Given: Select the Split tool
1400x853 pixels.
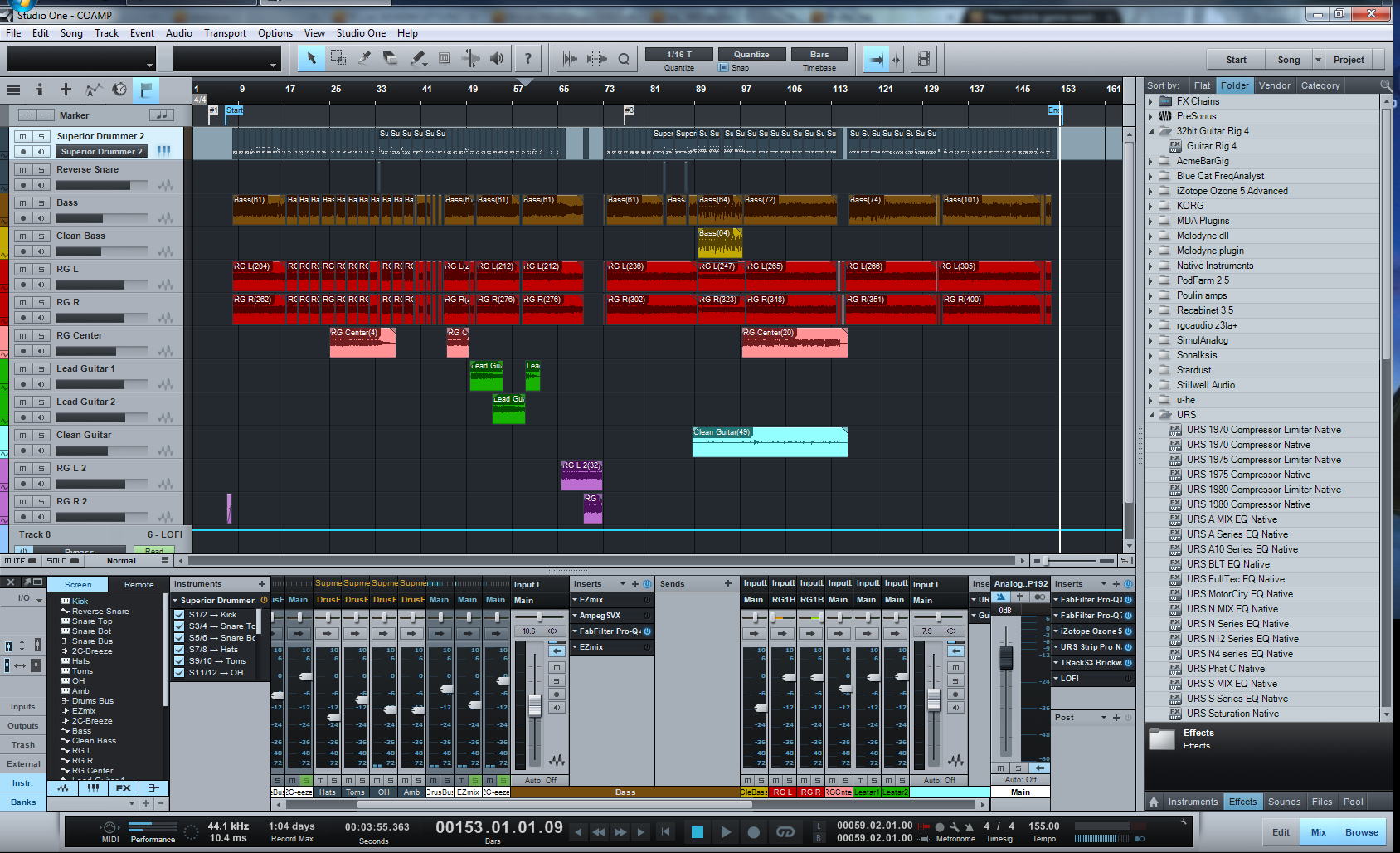Looking at the screenshot, I should pos(364,58).
